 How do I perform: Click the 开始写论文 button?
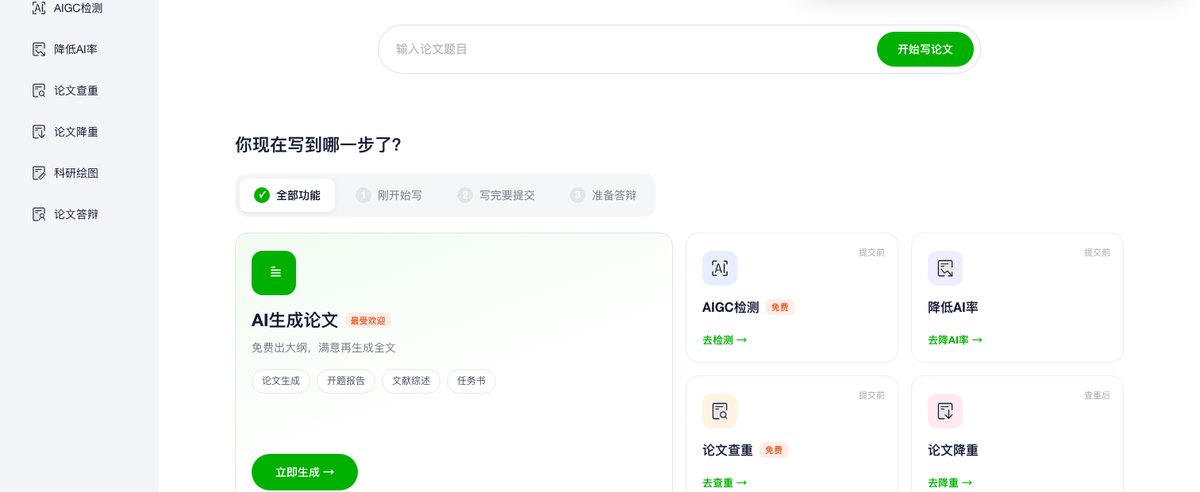[925, 49]
